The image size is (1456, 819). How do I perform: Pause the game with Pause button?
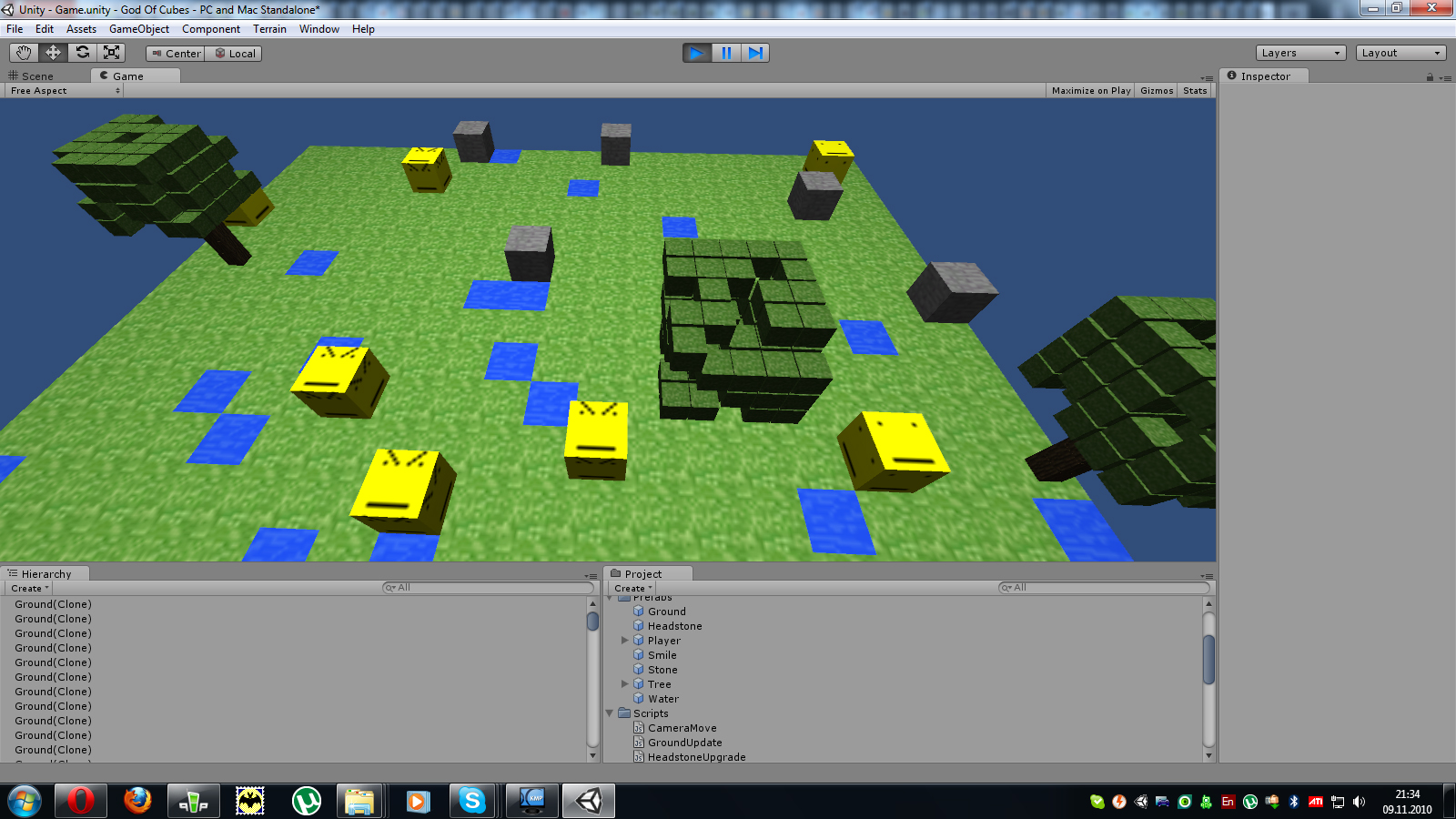(x=726, y=53)
